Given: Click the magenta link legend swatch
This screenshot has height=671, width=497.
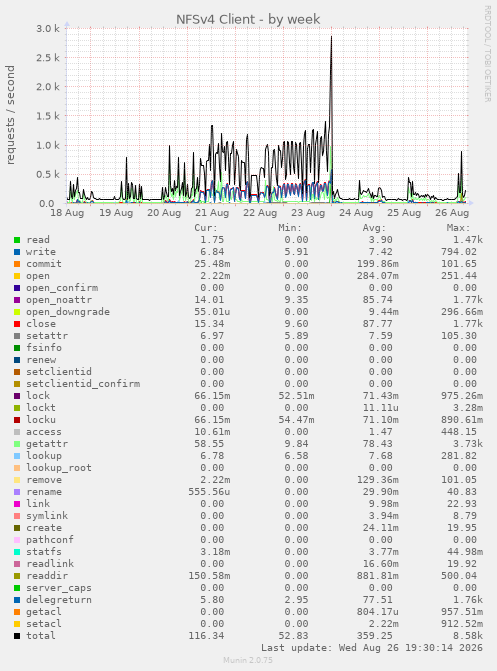Looking at the screenshot, I should coord(17,504).
